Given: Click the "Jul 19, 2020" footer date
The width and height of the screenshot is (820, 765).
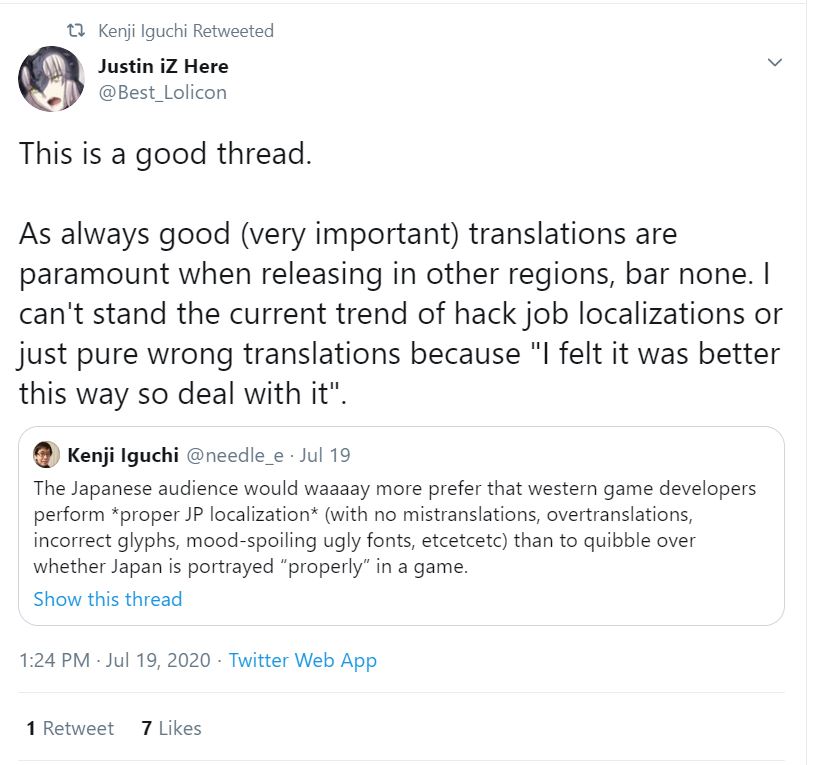Looking at the screenshot, I should pos(161,660).
